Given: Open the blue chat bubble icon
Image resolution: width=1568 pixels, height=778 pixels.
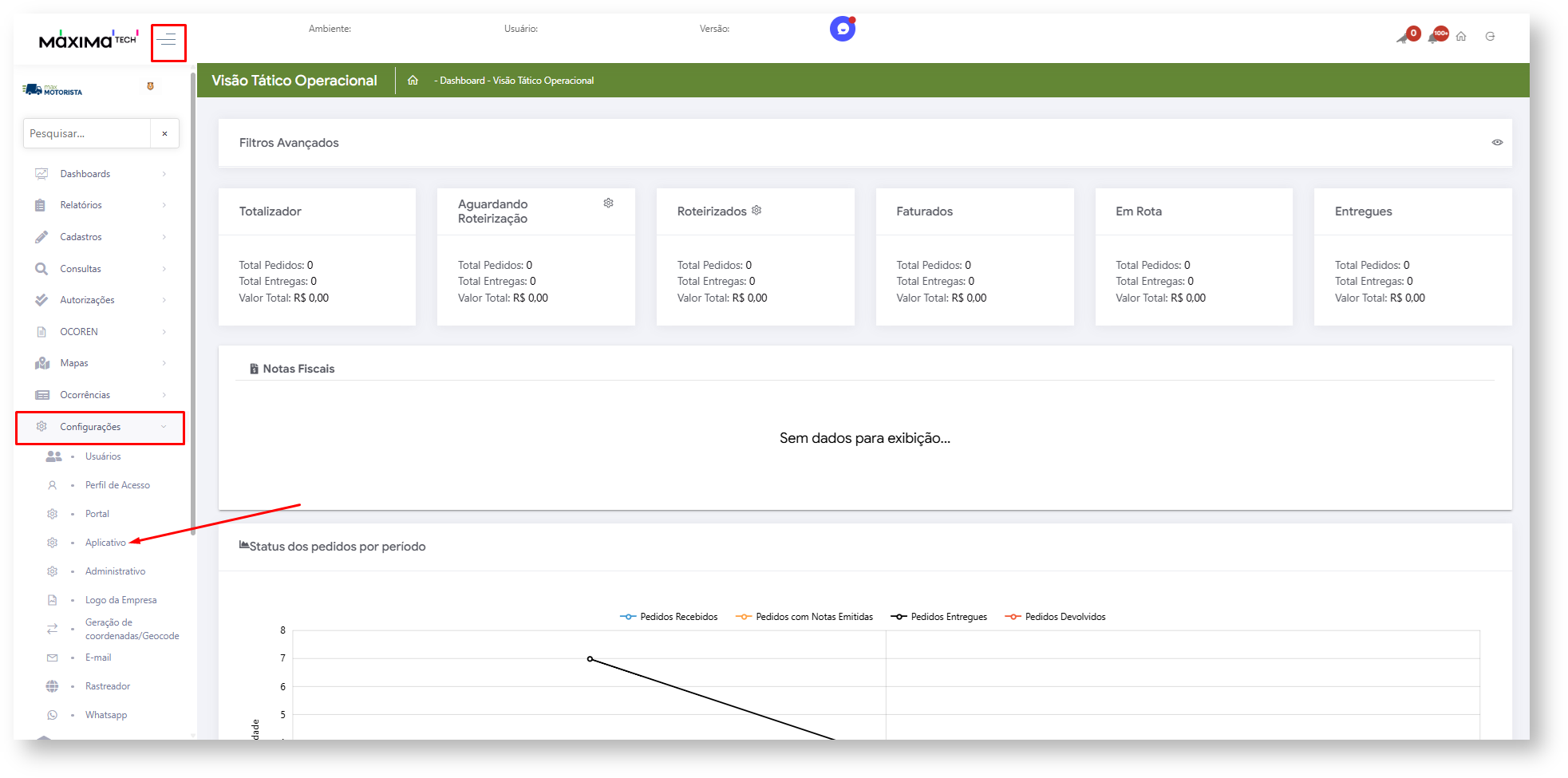Looking at the screenshot, I should click(x=843, y=29).
